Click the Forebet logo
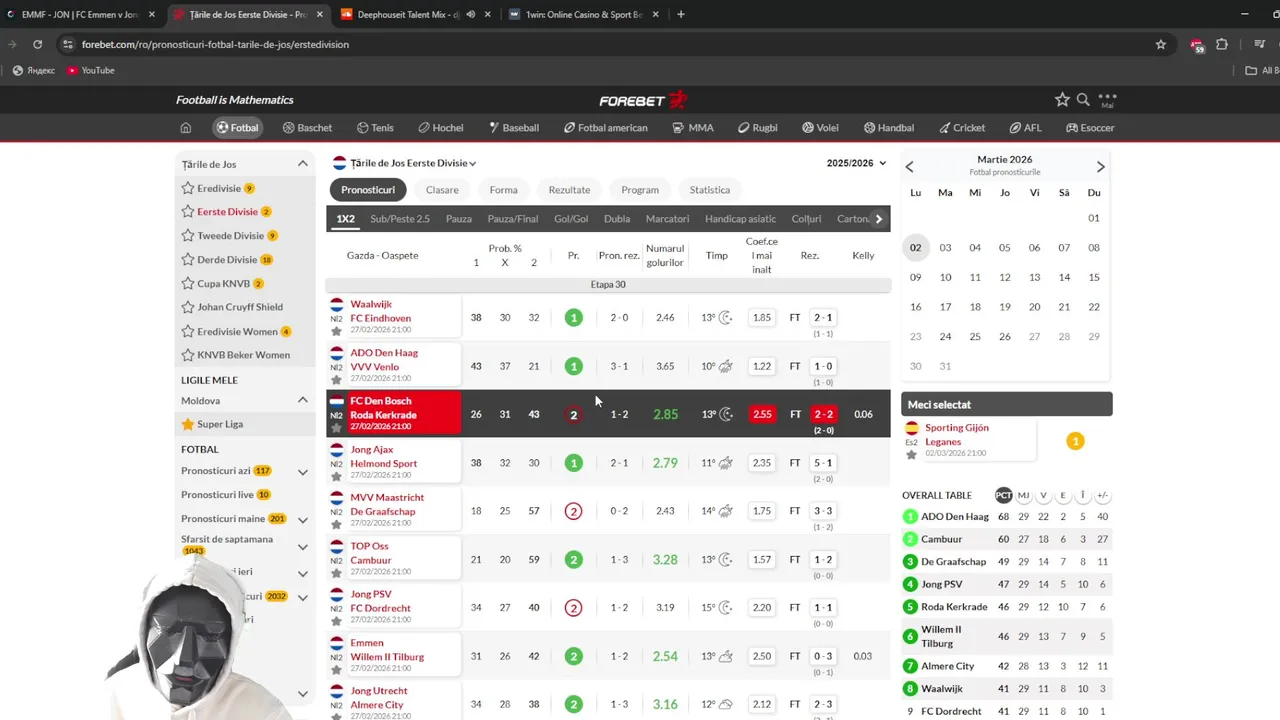This screenshot has height=720, width=1280. pyautogui.click(x=643, y=100)
